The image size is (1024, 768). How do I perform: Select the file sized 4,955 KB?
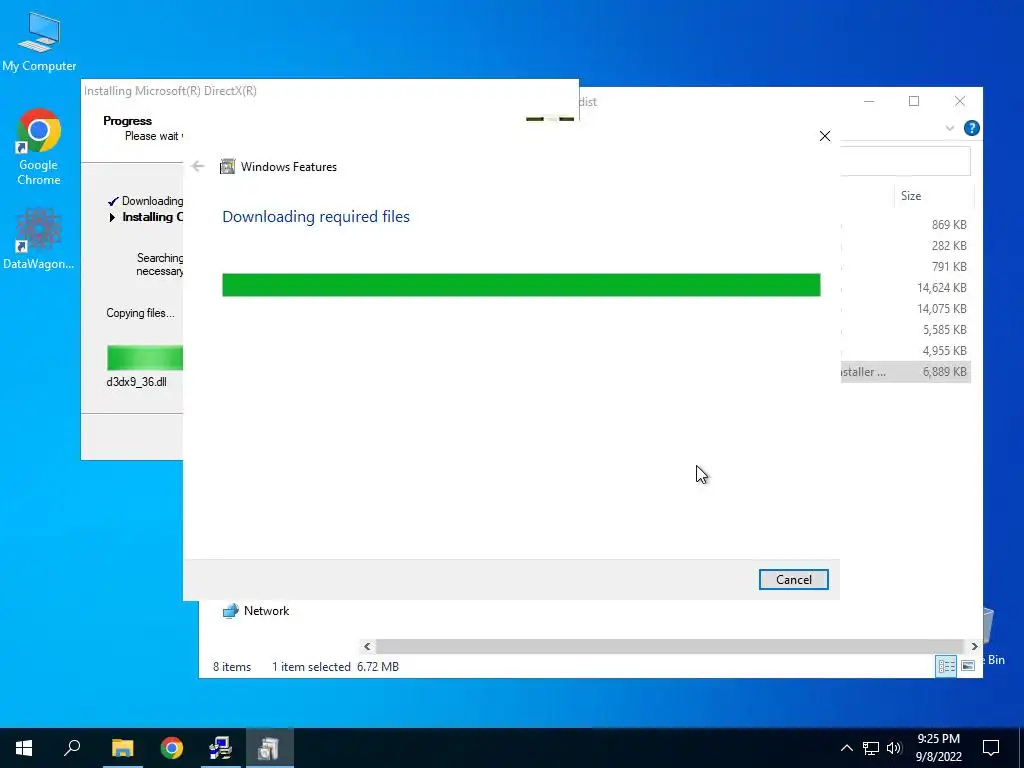(905, 351)
